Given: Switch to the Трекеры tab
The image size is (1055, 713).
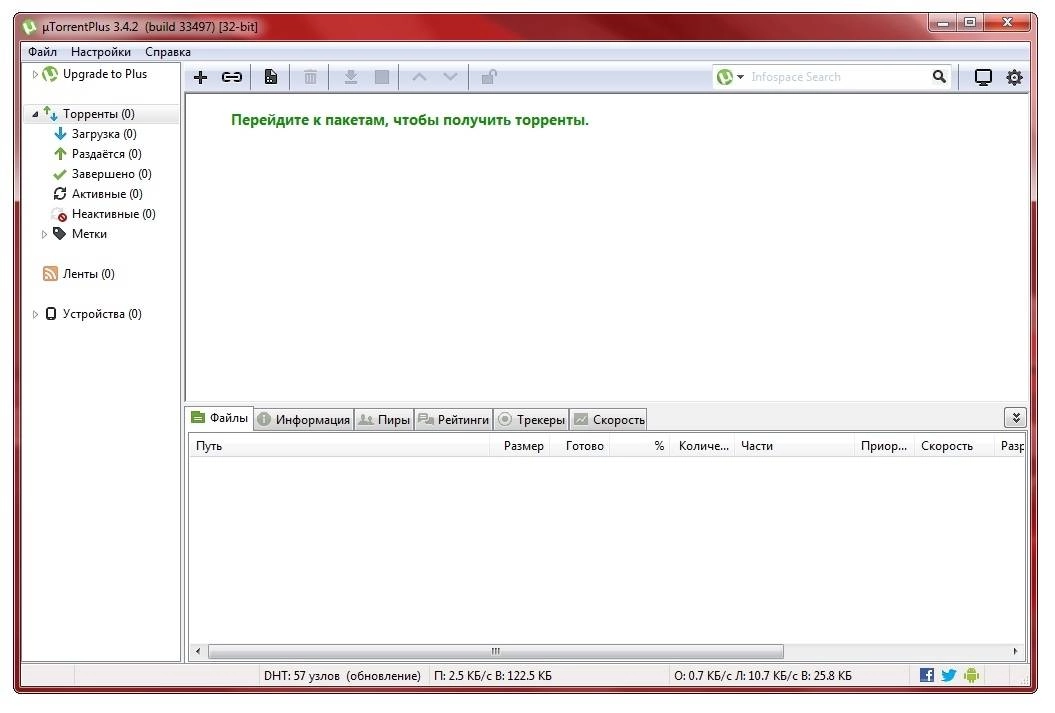Looking at the screenshot, I should 532,419.
